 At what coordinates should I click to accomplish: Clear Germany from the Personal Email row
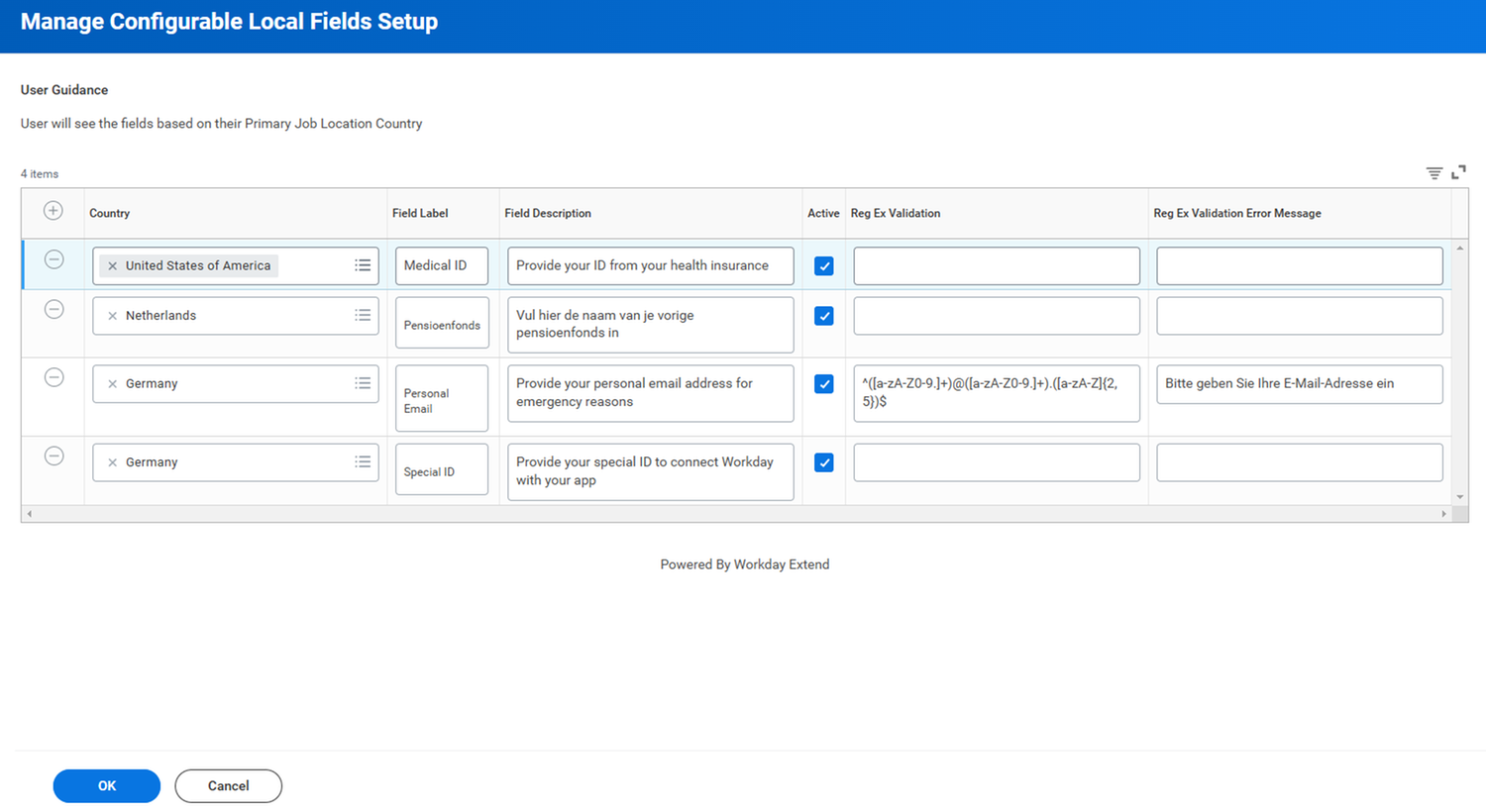pos(113,383)
